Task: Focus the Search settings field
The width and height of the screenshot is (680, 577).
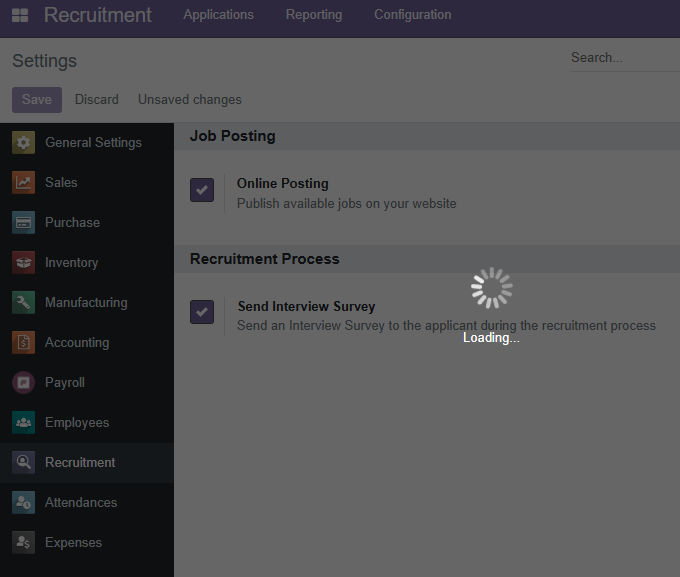Action: click(x=625, y=58)
